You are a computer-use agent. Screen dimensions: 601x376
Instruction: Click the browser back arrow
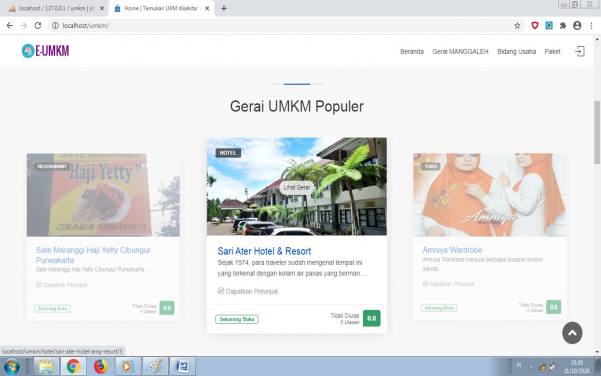pyautogui.click(x=10, y=26)
